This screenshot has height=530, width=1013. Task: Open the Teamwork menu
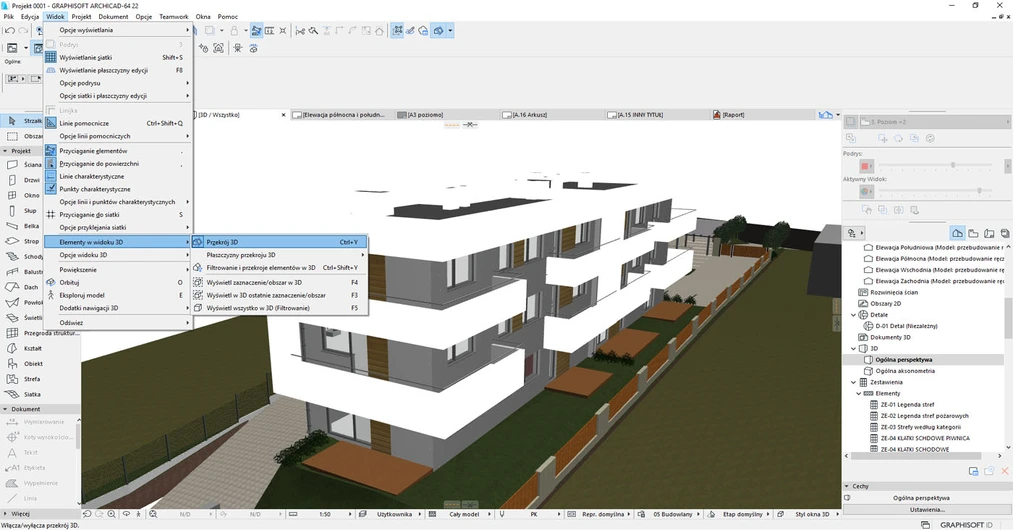coord(174,17)
